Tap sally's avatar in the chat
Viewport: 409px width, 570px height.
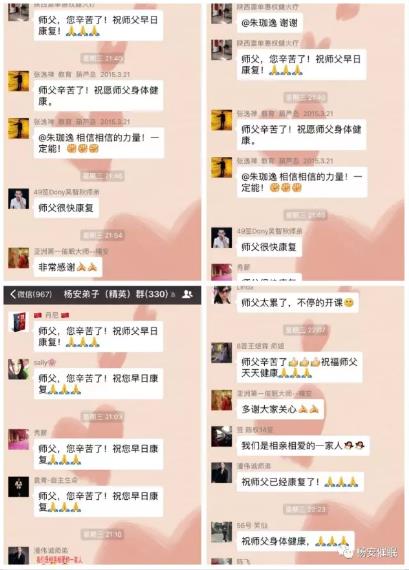click(19, 369)
